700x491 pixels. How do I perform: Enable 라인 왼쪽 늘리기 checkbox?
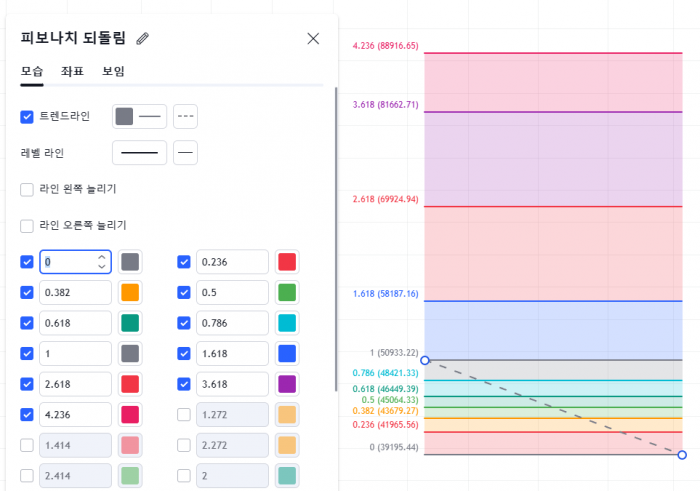27,189
